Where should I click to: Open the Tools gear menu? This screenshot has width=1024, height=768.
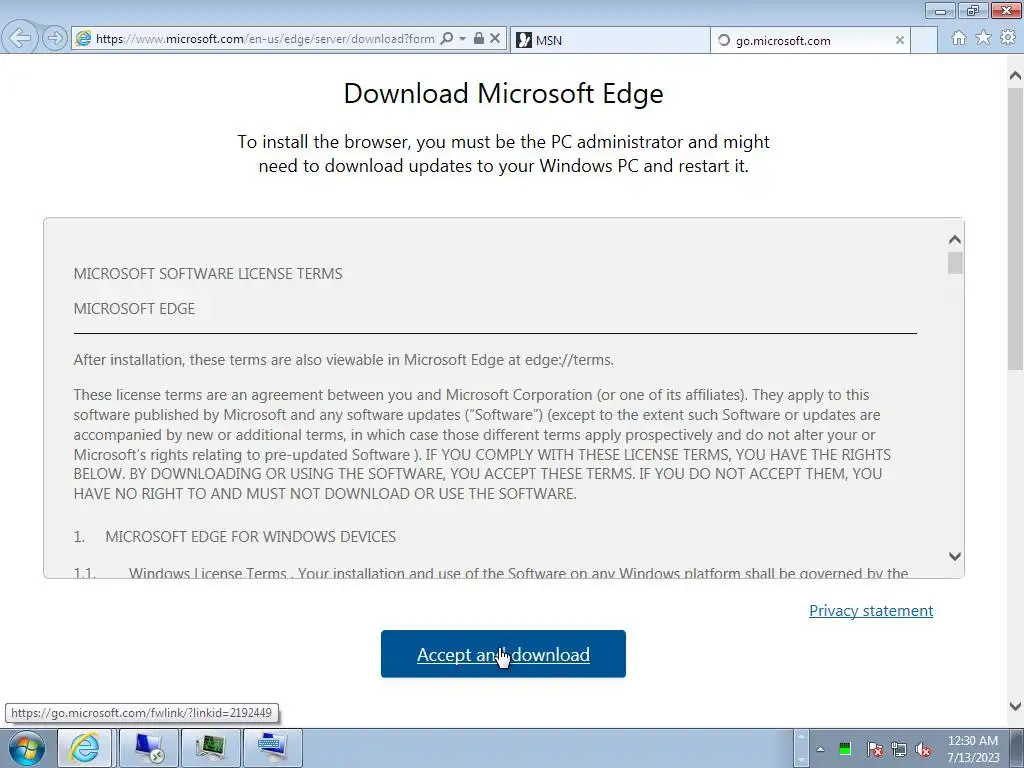(x=1008, y=38)
